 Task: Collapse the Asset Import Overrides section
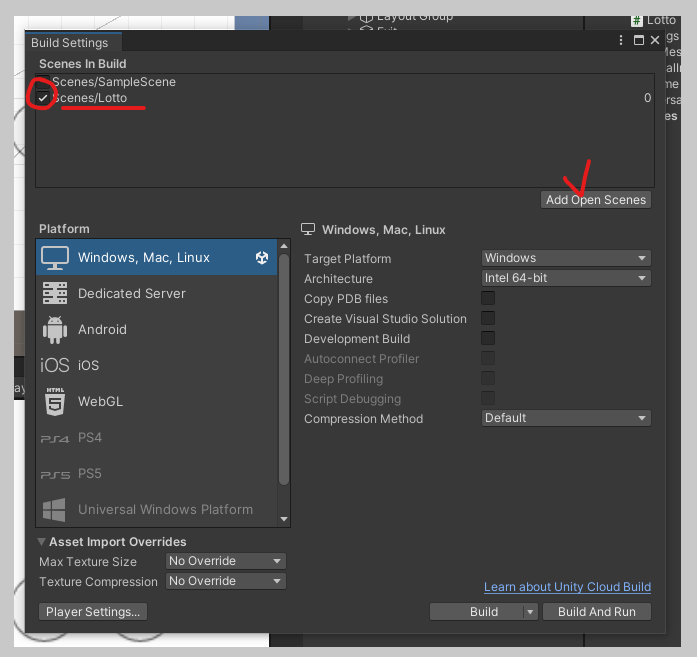[42, 541]
